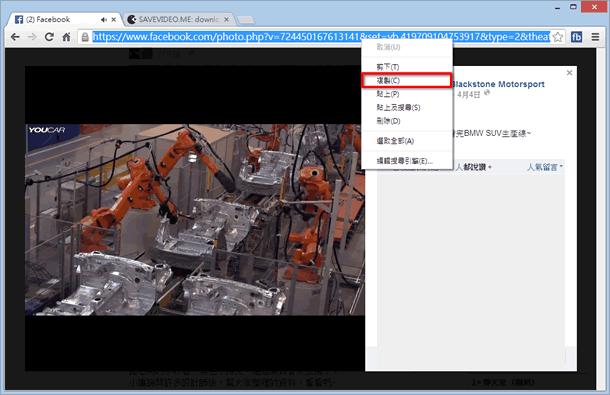The width and height of the screenshot is (610, 395).
Task: Maximize the browser window
Action: (573, 7)
